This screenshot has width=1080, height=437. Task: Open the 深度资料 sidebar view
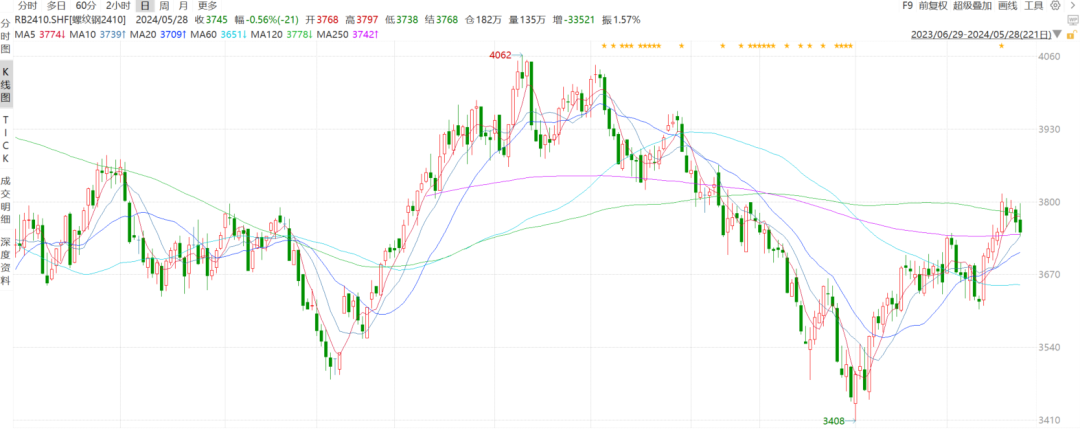pyautogui.click(x=6, y=261)
